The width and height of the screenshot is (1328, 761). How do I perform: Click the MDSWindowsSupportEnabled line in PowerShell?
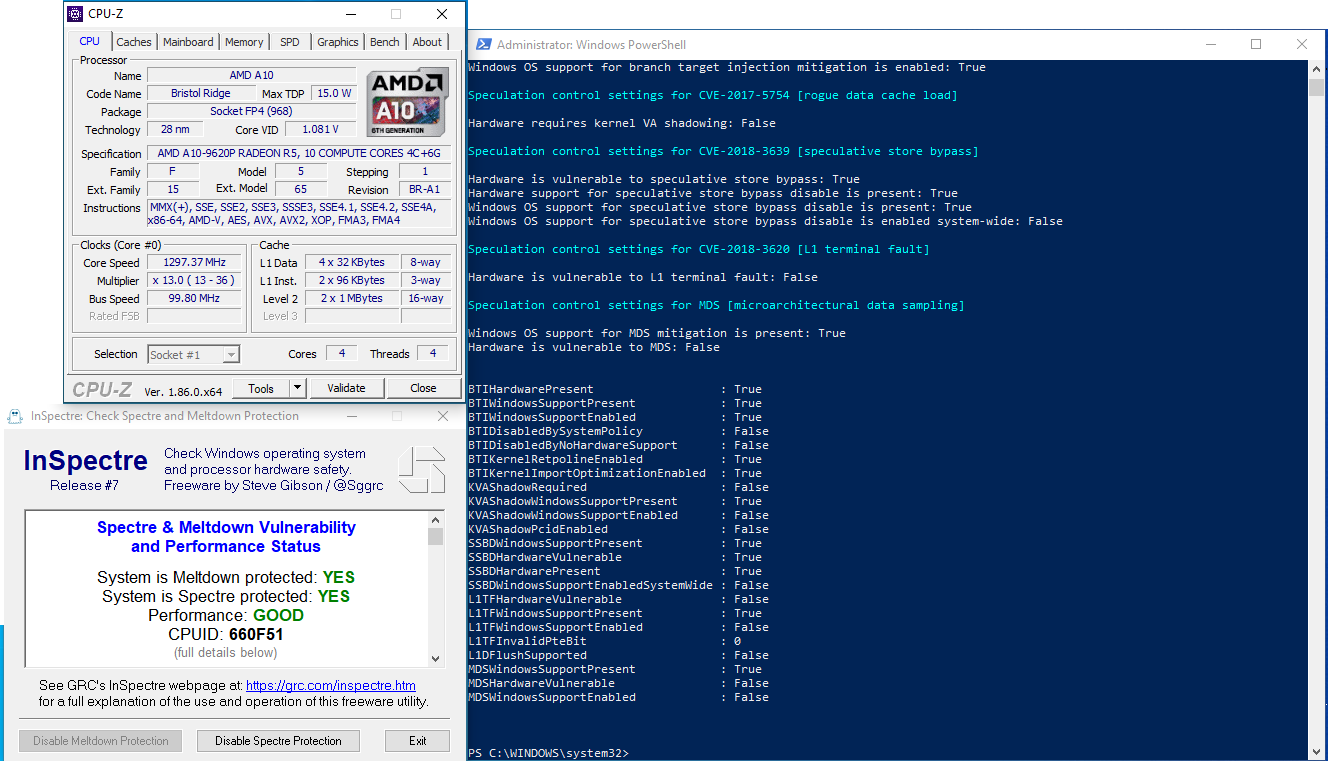[x=618, y=697]
